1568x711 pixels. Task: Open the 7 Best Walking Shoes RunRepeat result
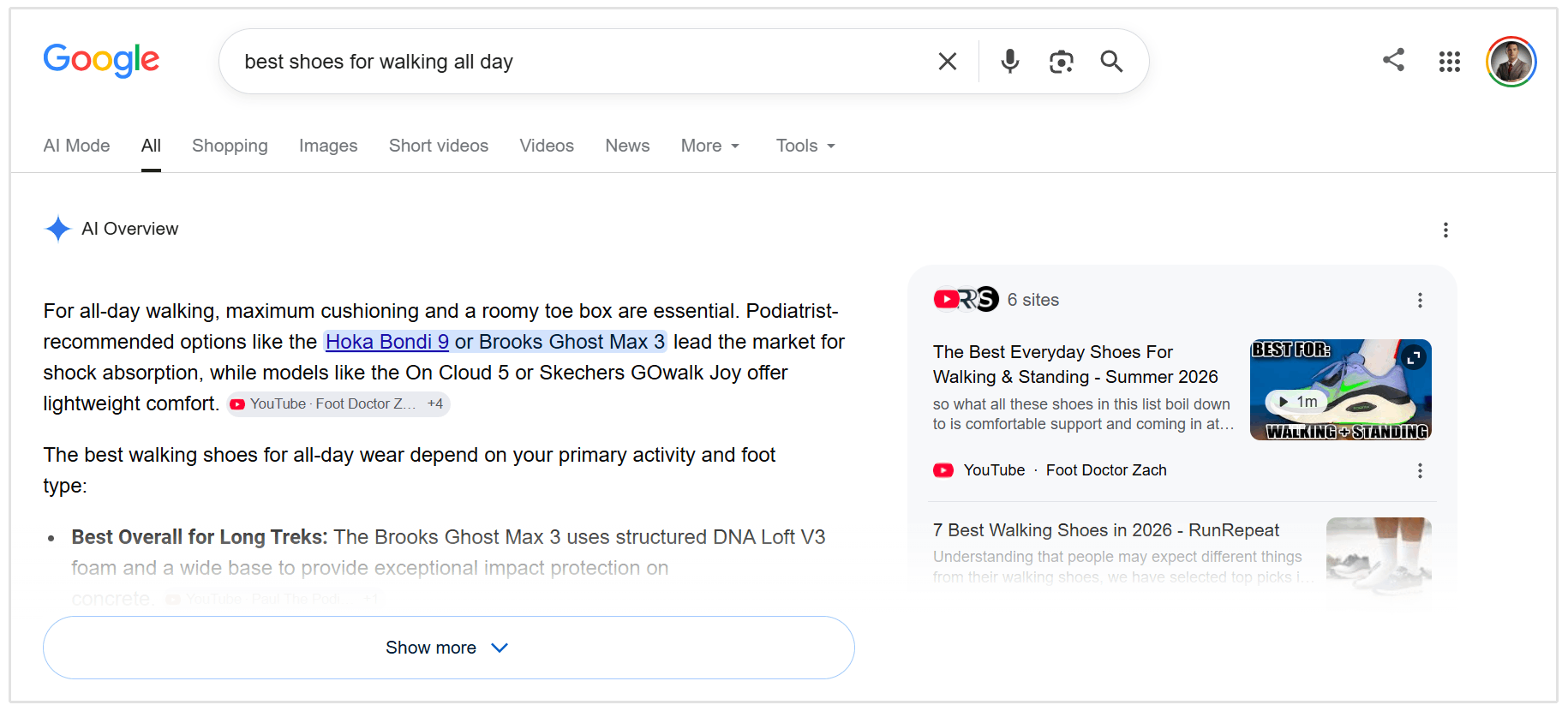[x=1105, y=530]
